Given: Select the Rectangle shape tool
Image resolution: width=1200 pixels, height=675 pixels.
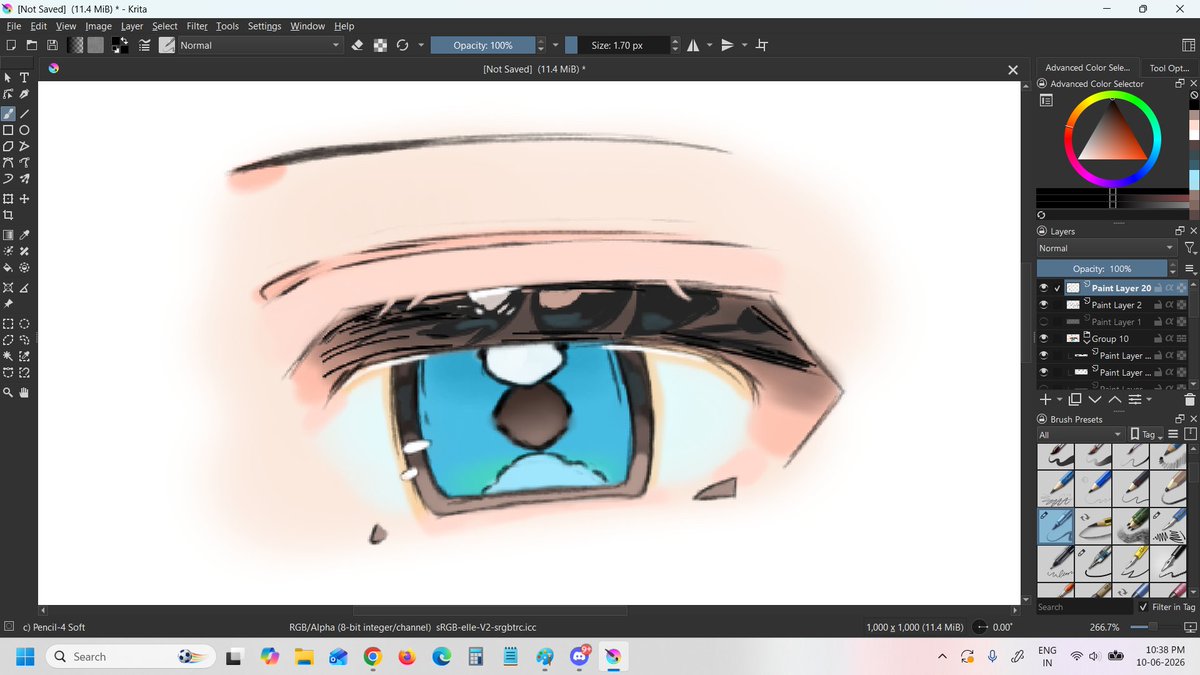Looking at the screenshot, I should point(8,130).
